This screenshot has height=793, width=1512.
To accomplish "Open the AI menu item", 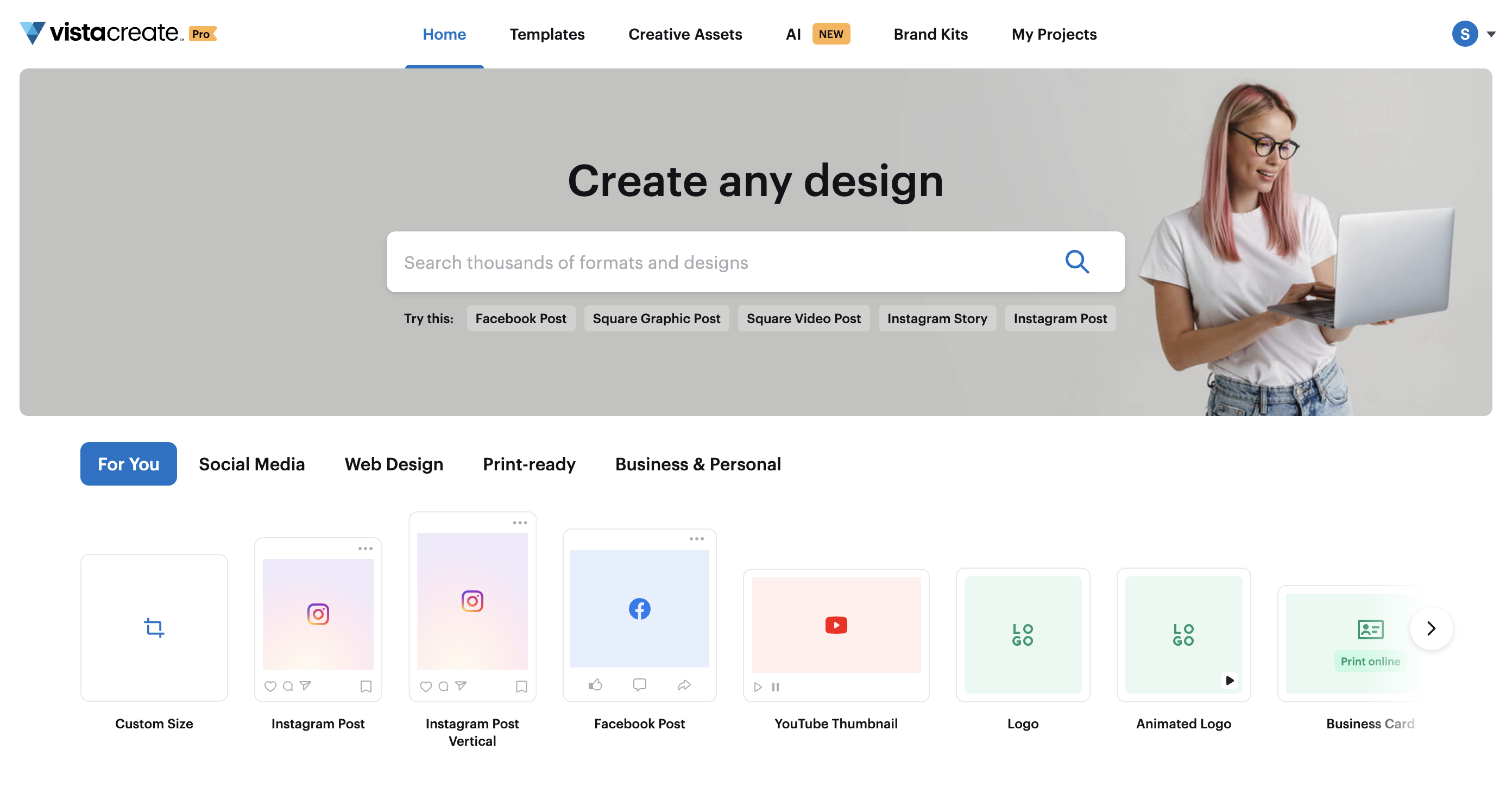I will coord(792,34).
